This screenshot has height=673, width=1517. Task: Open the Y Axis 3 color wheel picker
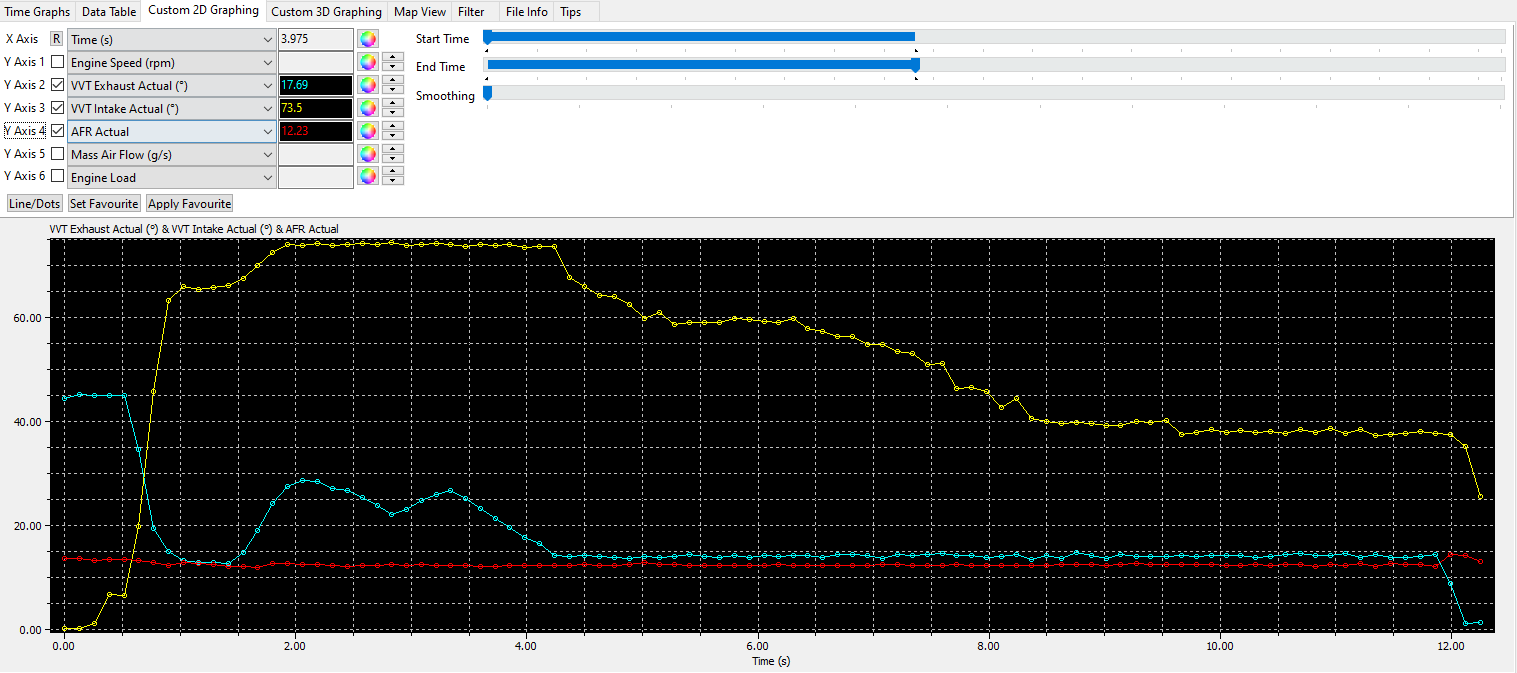tap(368, 108)
